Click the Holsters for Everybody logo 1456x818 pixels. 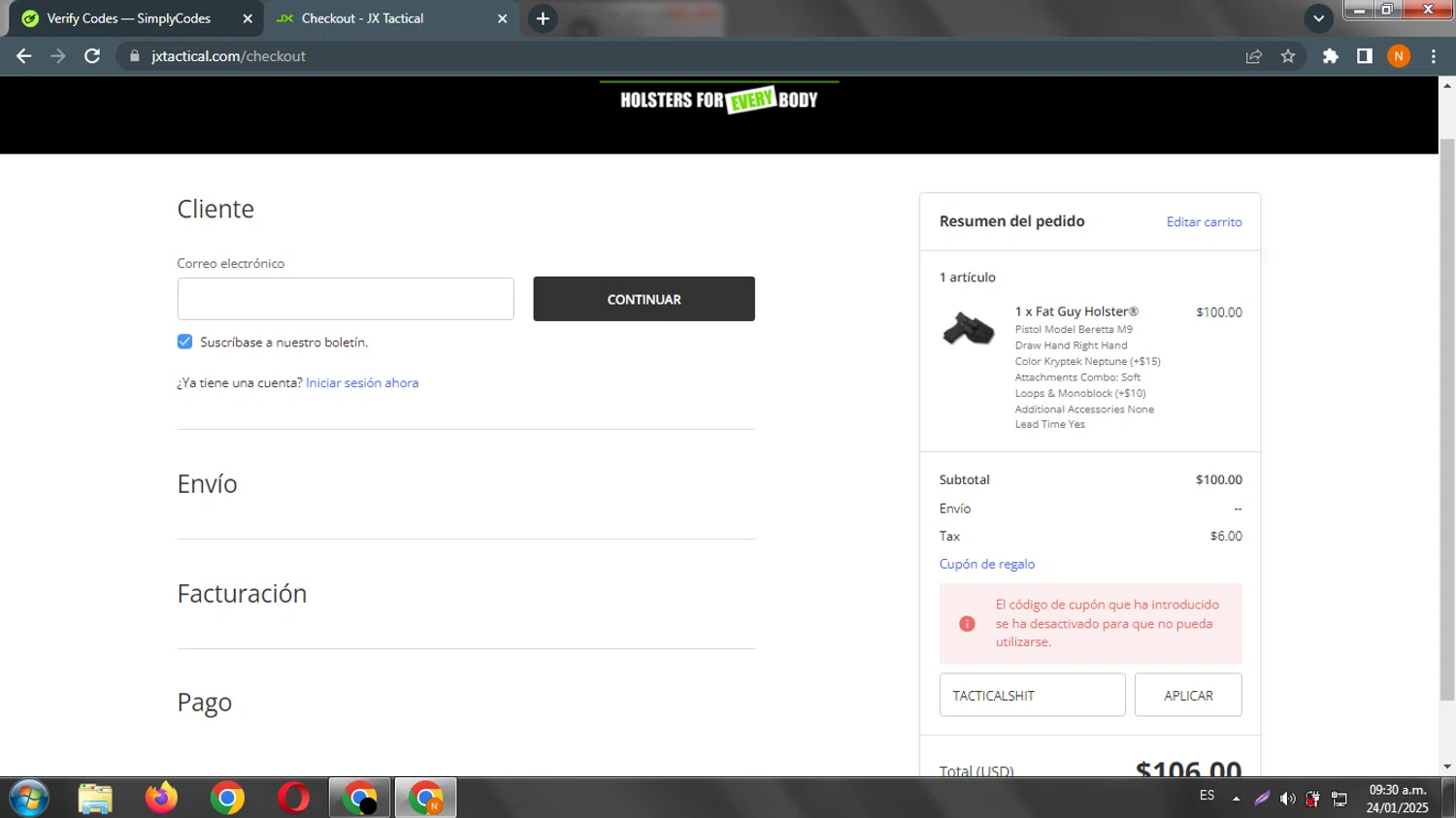[x=719, y=99]
